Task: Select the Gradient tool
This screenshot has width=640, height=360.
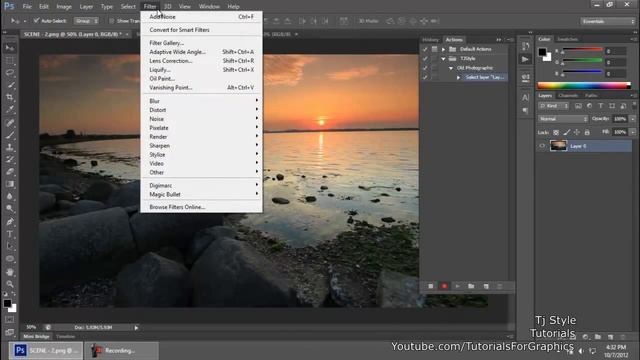Action: [x=10, y=184]
